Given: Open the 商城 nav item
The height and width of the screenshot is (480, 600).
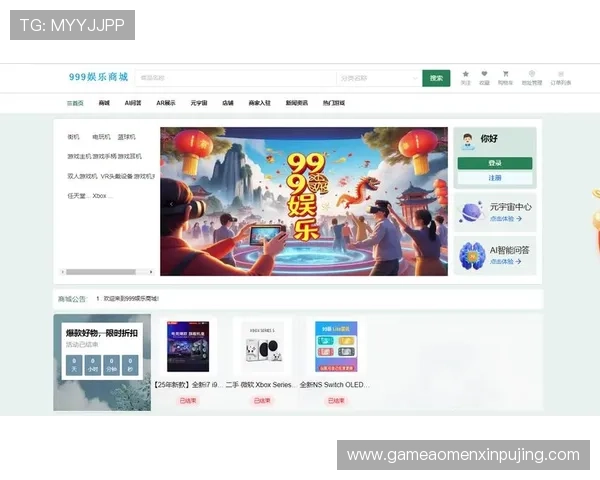Looking at the screenshot, I should (104, 103).
